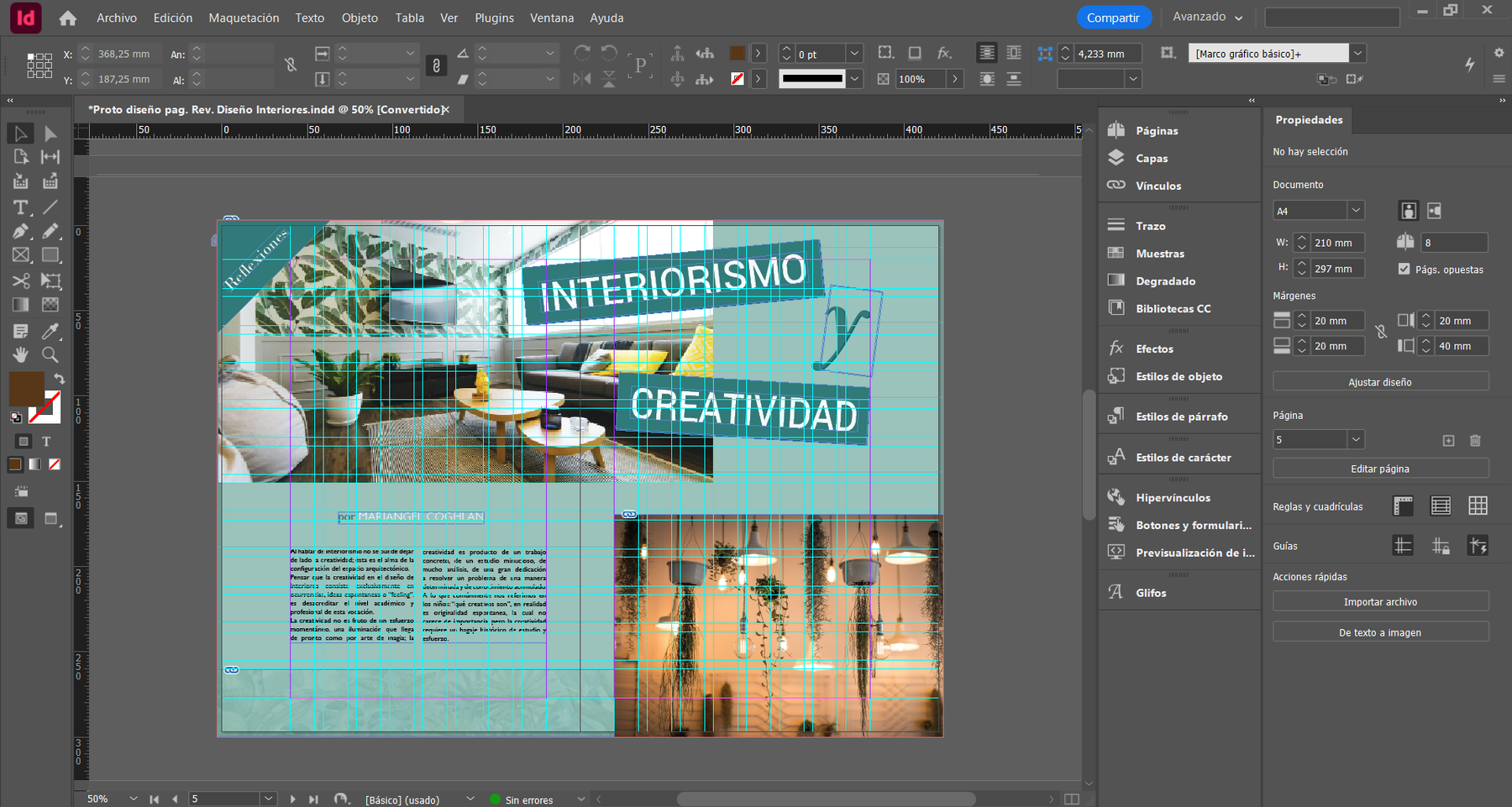Select the Zoom tool
Screen dimensions: 1512x807
pos(50,354)
